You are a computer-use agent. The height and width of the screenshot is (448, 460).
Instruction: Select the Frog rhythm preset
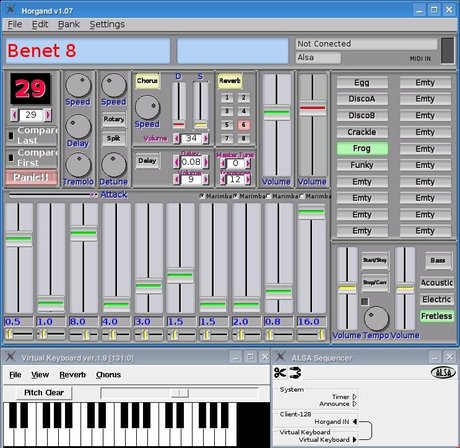362,148
